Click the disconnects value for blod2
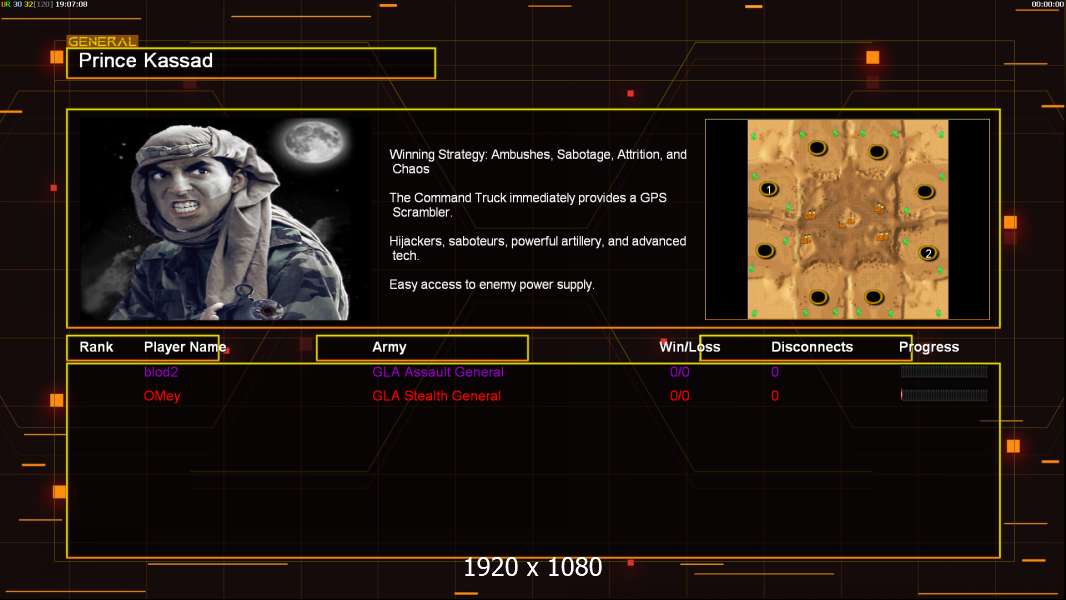The width and height of the screenshot is (1066, 600). point(774,372)
